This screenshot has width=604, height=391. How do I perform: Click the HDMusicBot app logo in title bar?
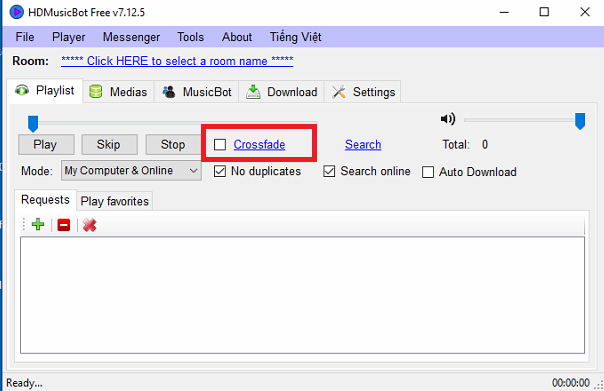tap(16, 12)
